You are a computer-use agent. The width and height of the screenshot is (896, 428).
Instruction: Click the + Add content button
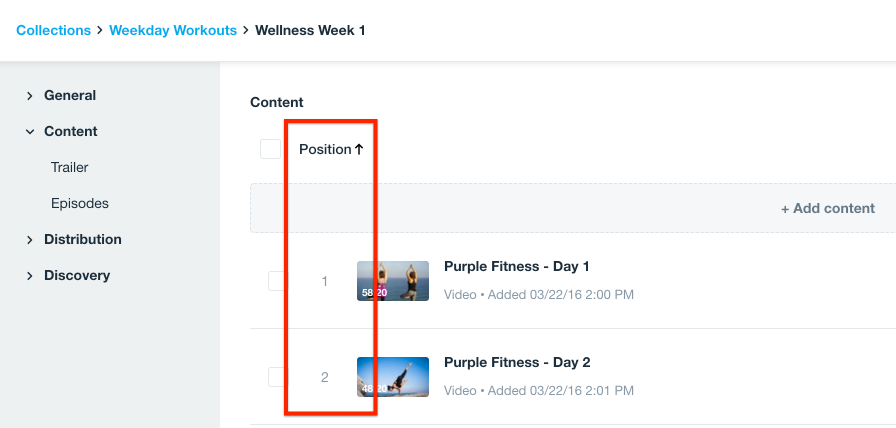[827, 209]
